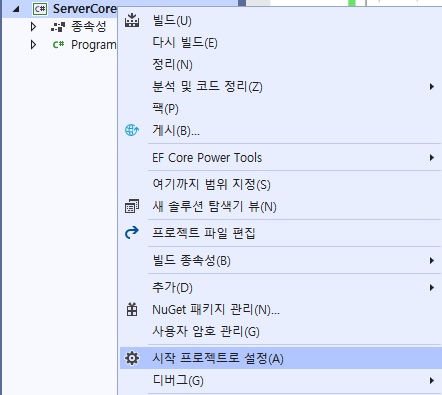The height and width of the screenshot is (395, 442).
Task: Click the gear icon for 시작 프로젝트로 설정
Action: [132, 358]
